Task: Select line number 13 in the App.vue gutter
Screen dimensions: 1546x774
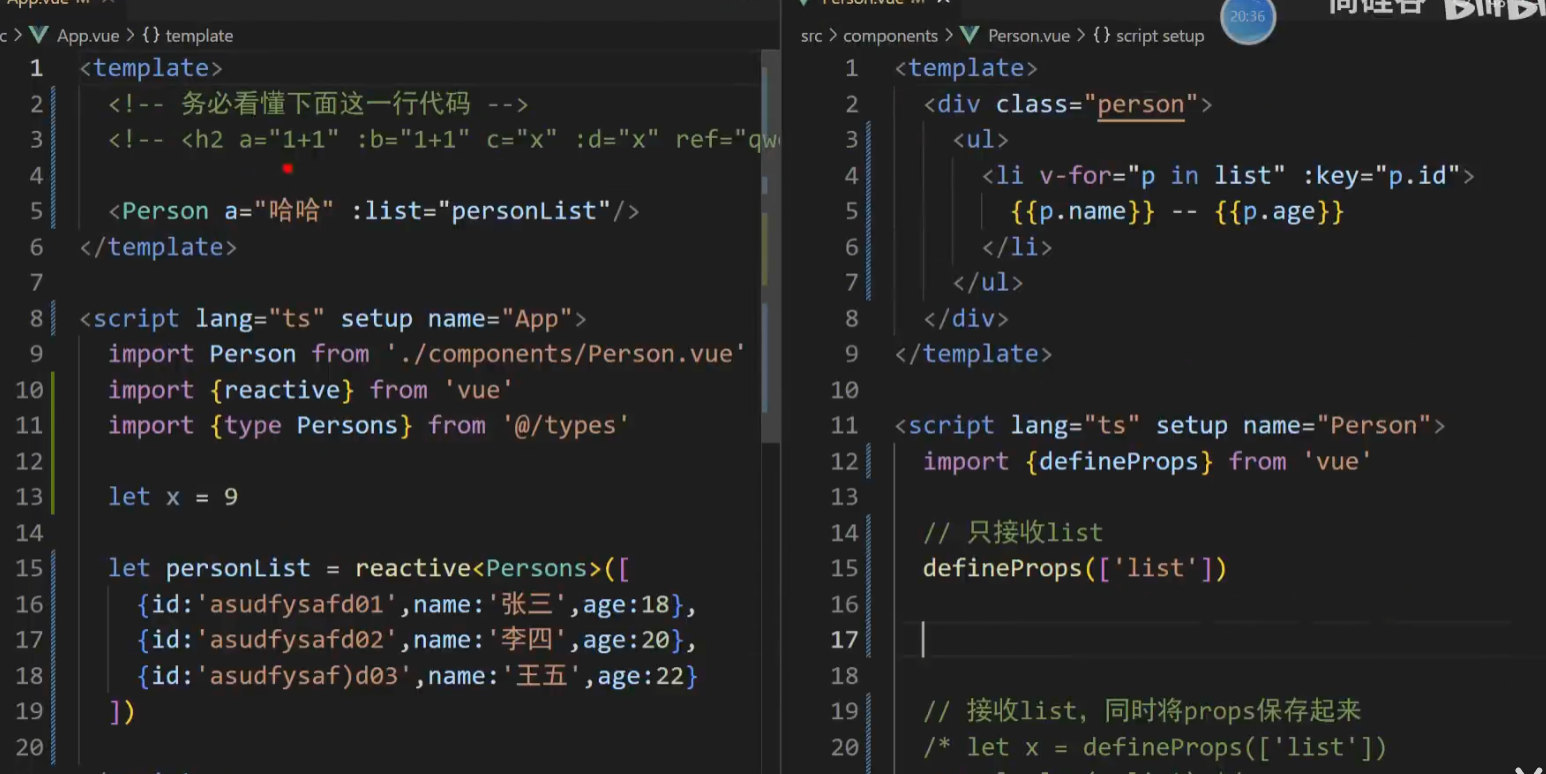Action: tap(29, 497)
